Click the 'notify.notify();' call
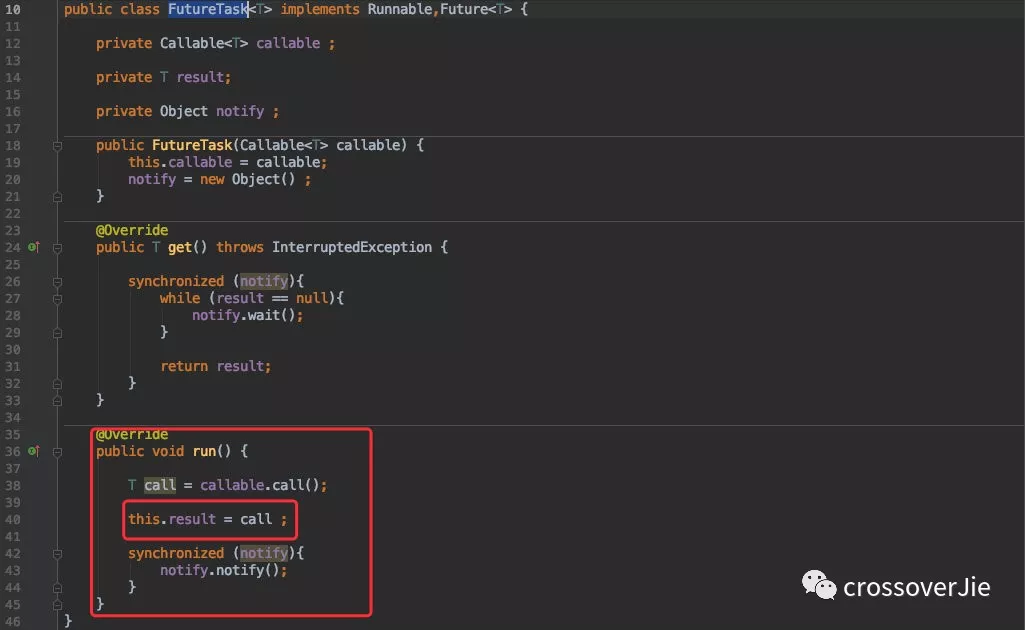Viewport: 1025px width, 630px height. (224, 570)
